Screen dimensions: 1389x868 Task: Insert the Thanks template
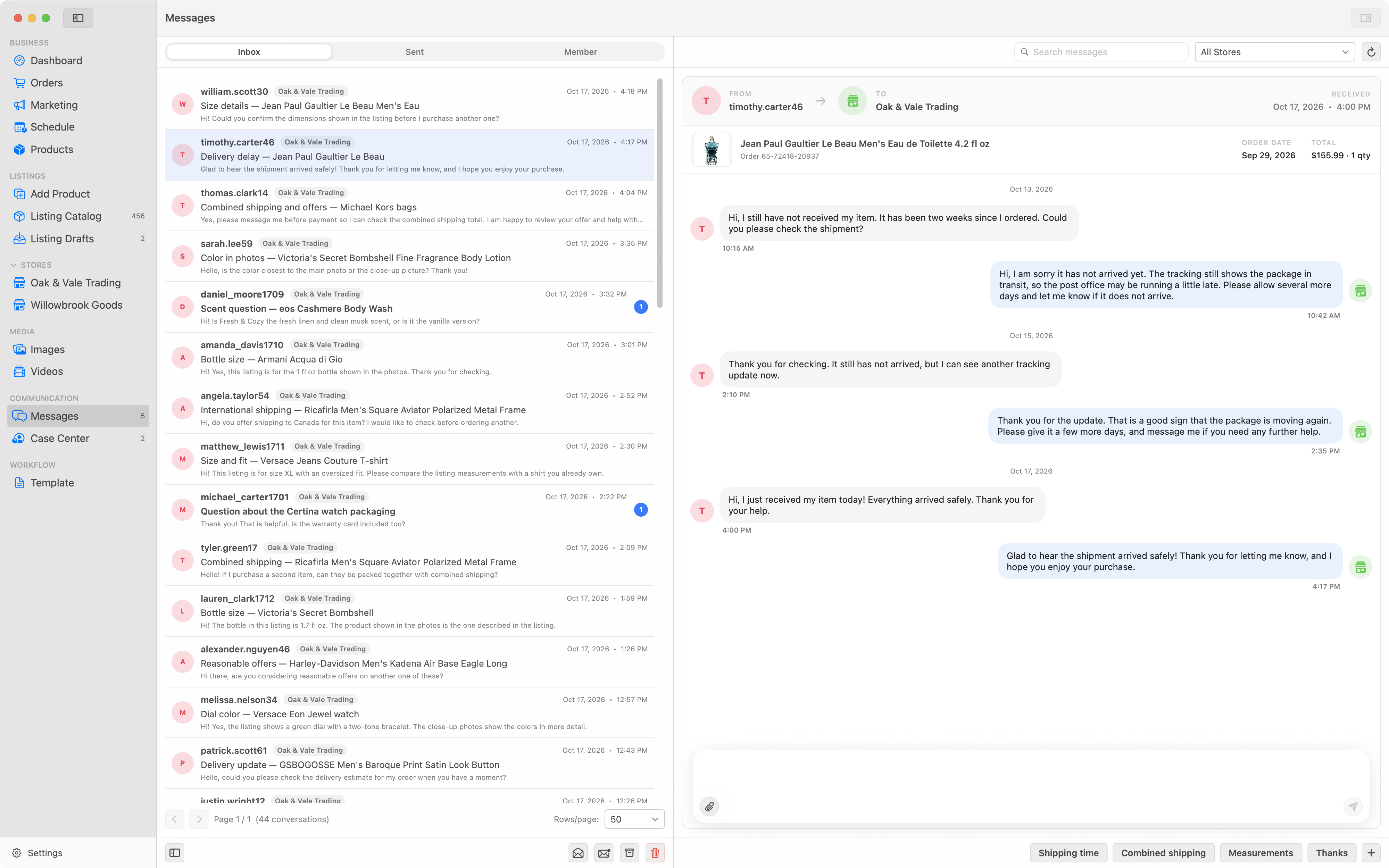click(x=1332, y=852)
